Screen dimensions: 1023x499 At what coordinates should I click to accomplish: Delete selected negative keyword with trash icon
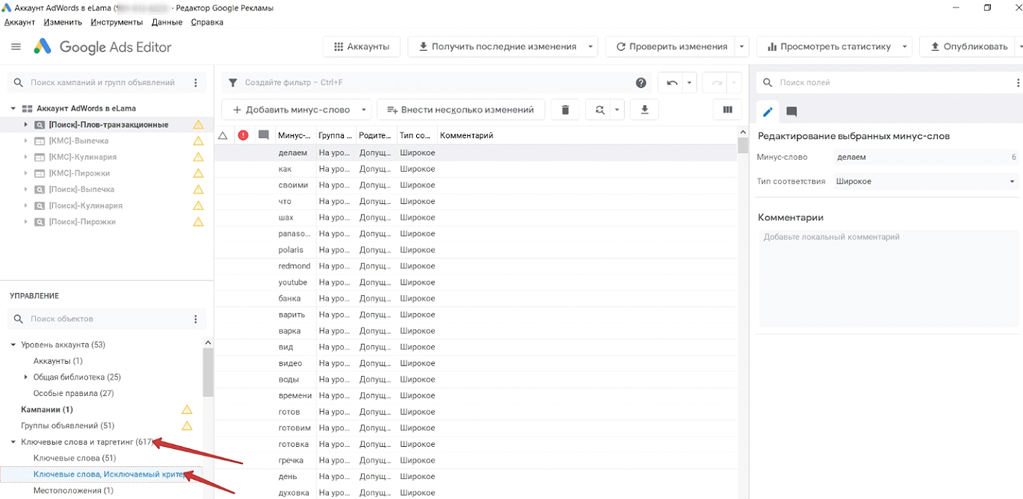566,110
